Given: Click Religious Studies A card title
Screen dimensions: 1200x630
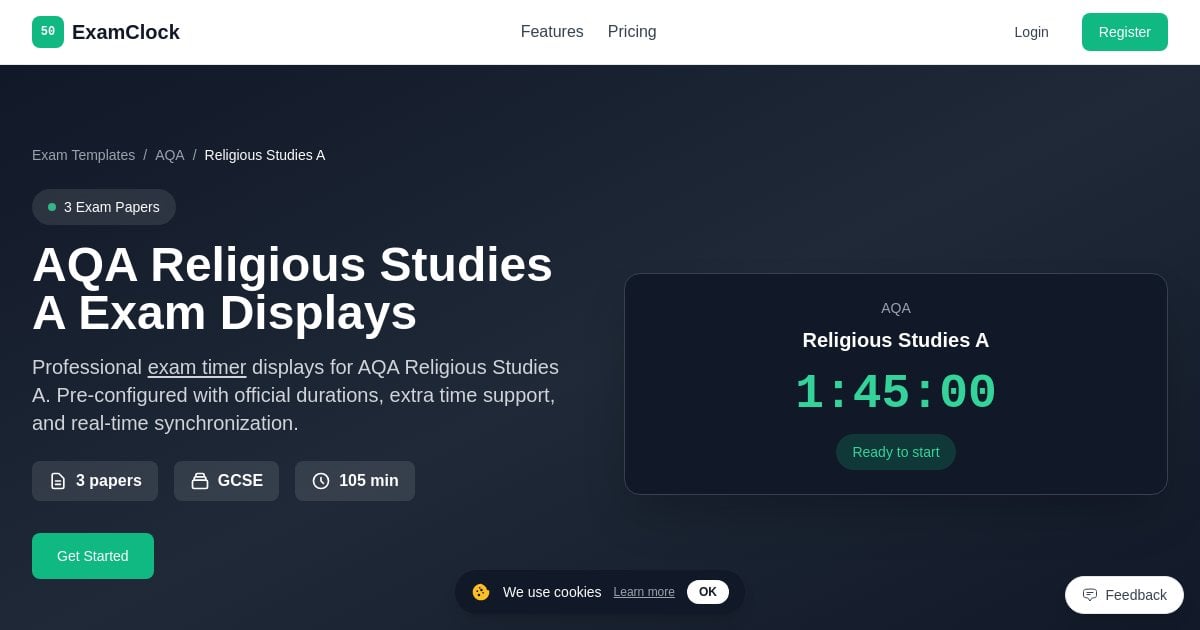Looking at the screenshot, I should click(896, 340).
